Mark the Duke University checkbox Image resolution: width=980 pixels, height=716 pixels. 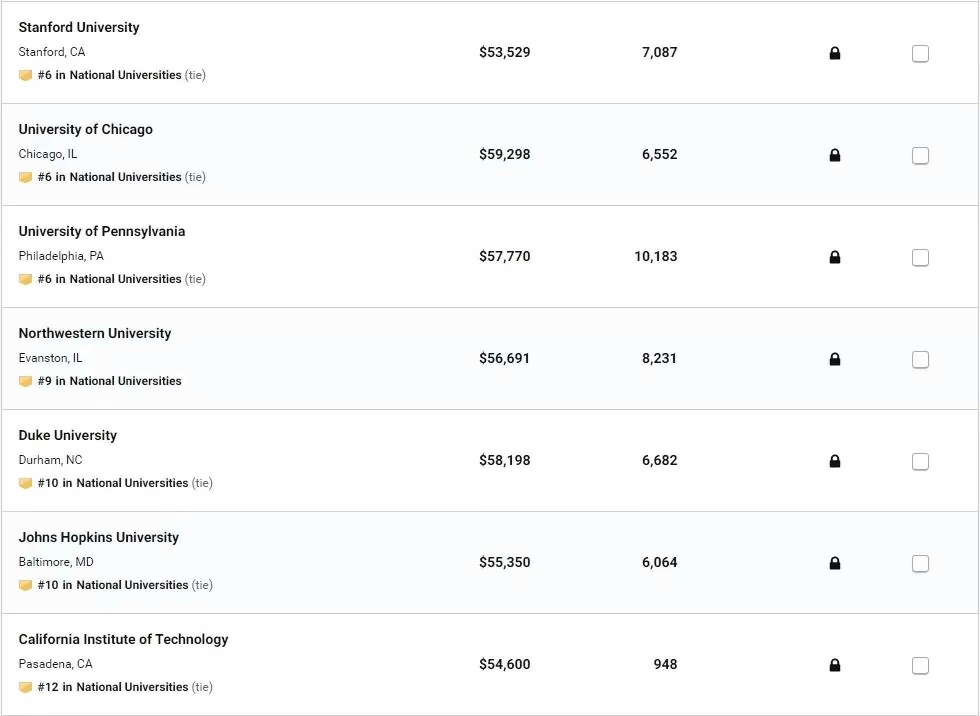(920, 462)
